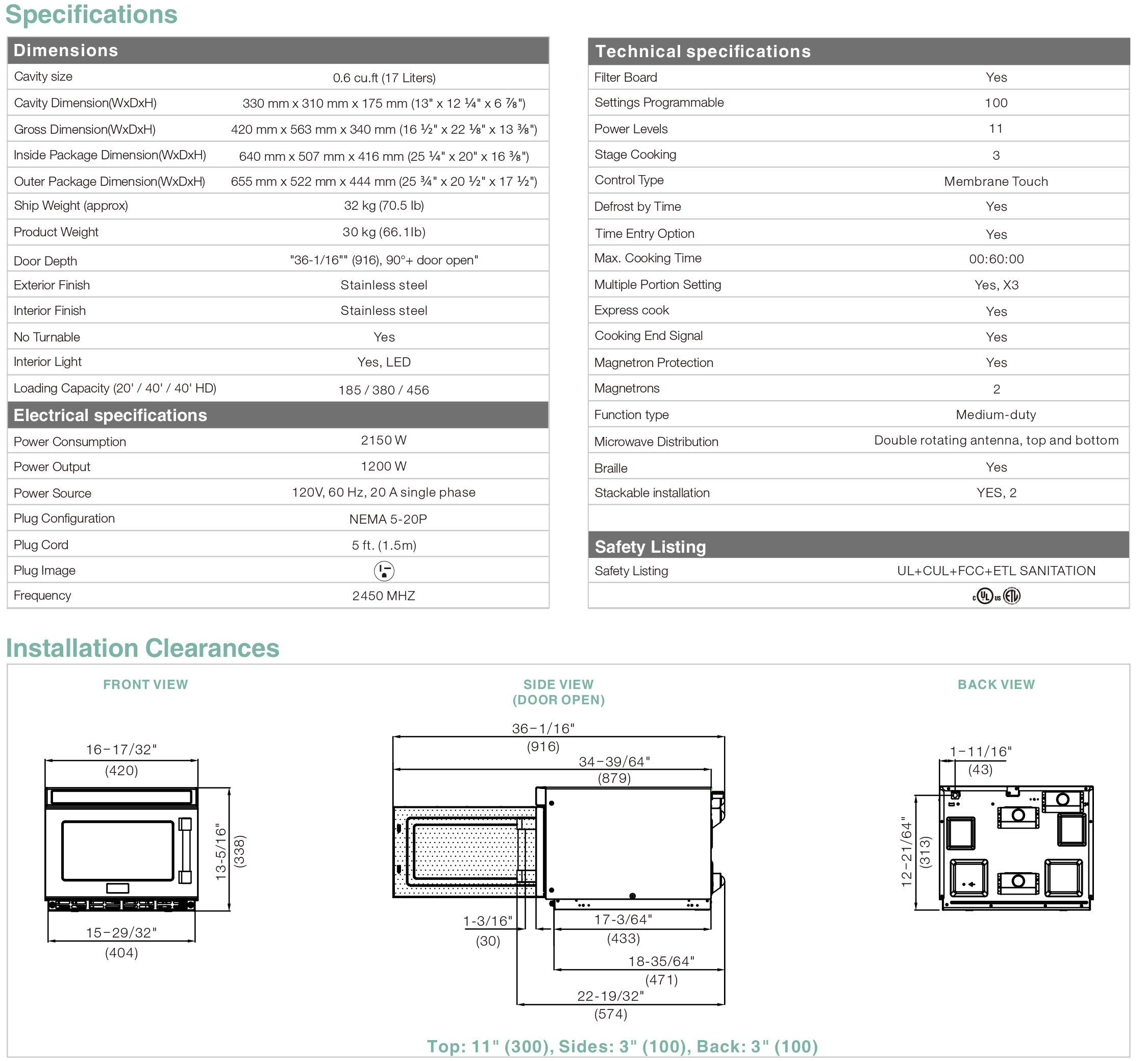
Task: Click the Control Type Membrane Touch value
Action: (x=996, y=182)
